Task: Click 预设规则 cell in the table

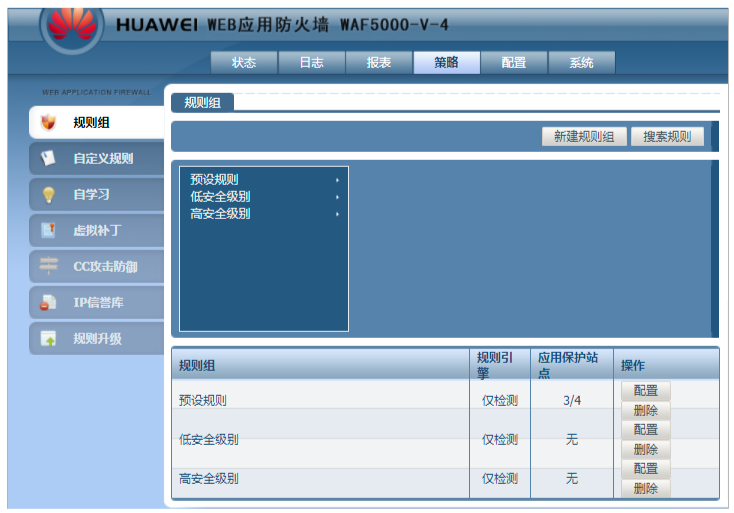Action: 203,400
